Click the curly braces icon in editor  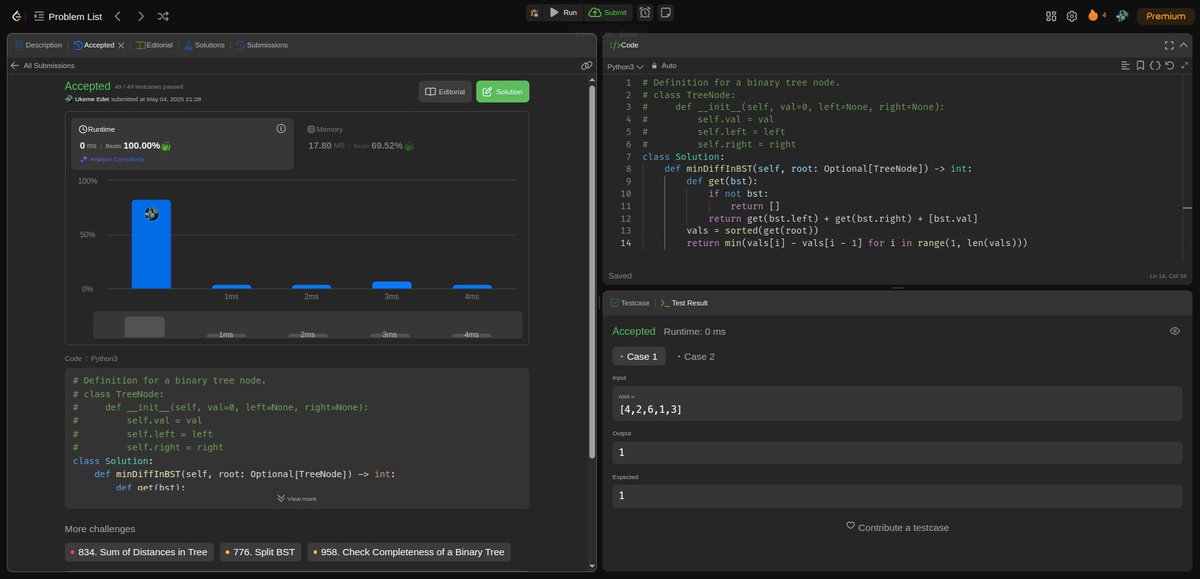click(1155, 65)
